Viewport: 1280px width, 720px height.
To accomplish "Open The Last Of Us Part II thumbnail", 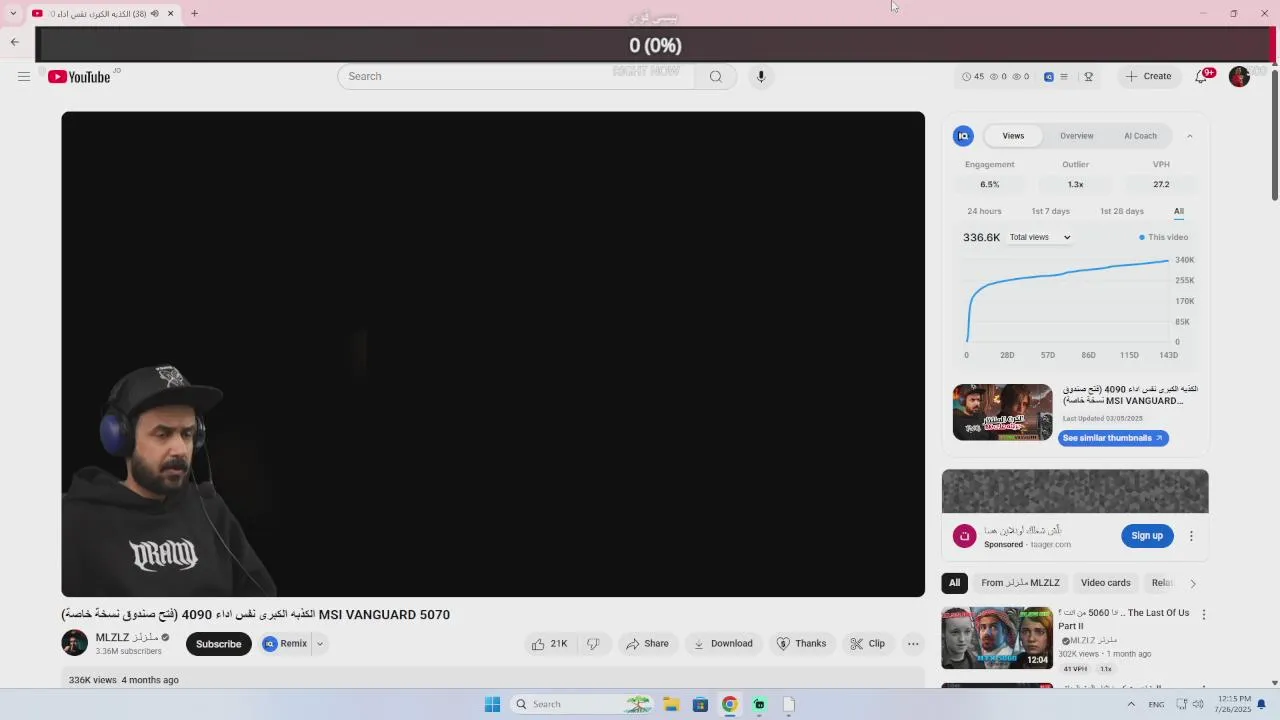I will pos(997,638).
